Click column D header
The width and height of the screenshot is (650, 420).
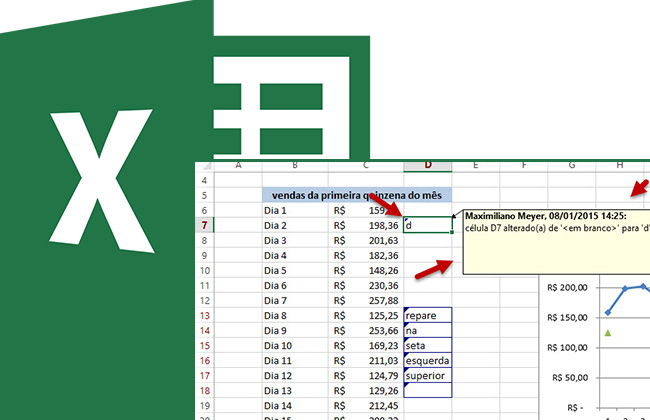428,165
